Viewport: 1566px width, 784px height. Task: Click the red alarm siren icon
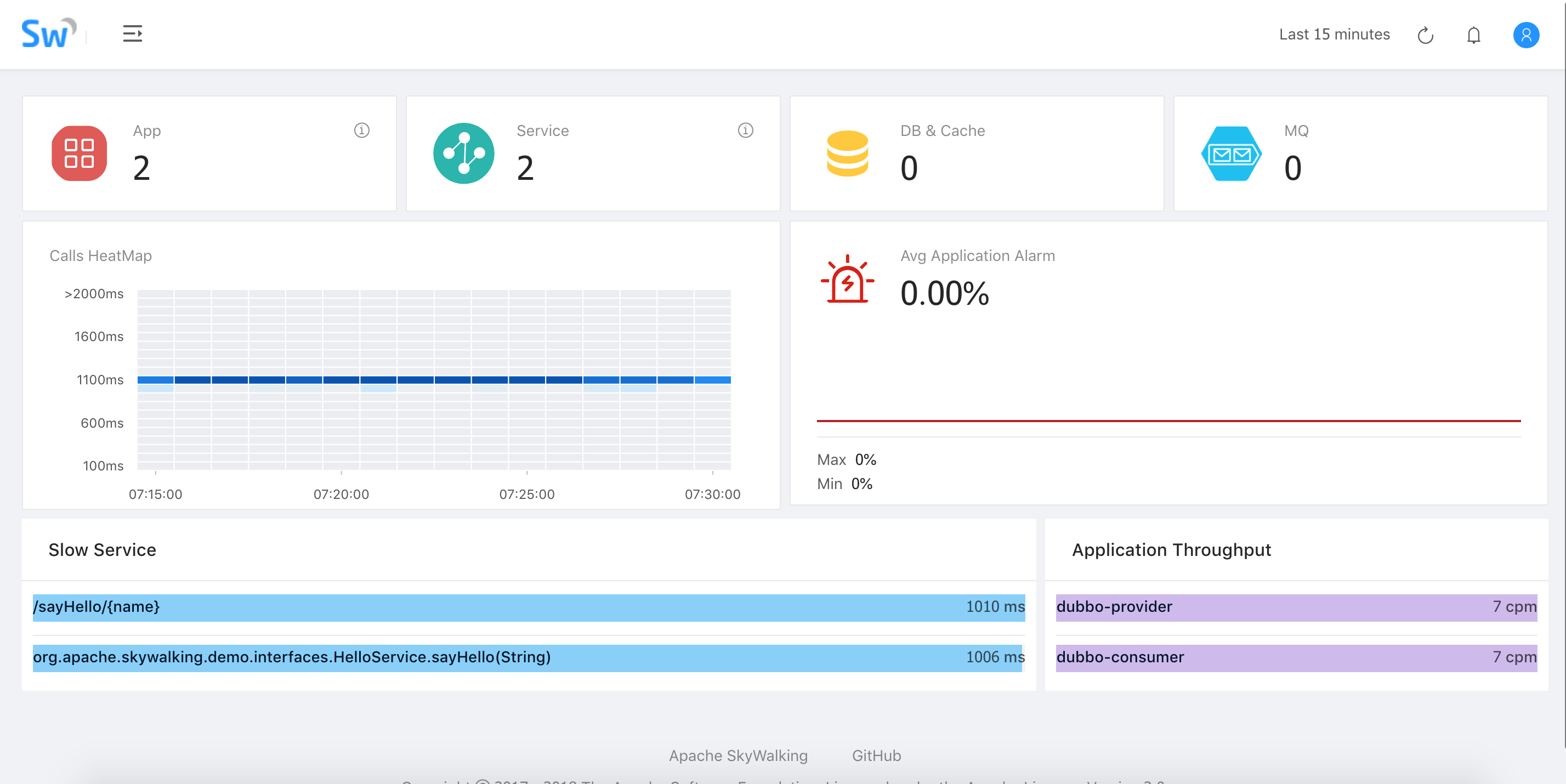[847, 280]
